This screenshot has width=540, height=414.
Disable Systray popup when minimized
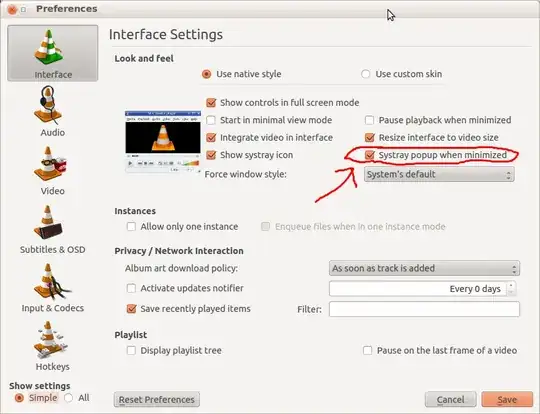pyautogui.click(x=370, y=155)
